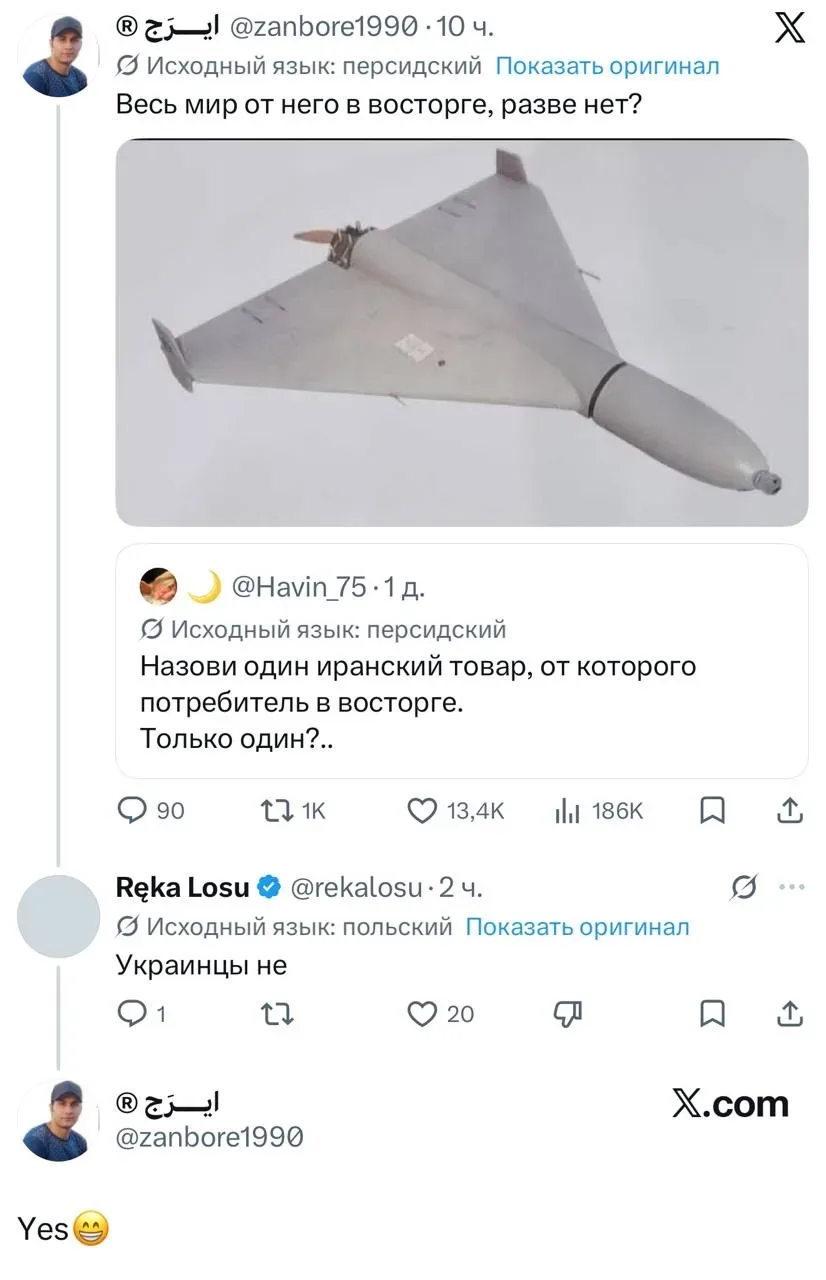
Task: View analytics showing 186K views
Action: 568,810
